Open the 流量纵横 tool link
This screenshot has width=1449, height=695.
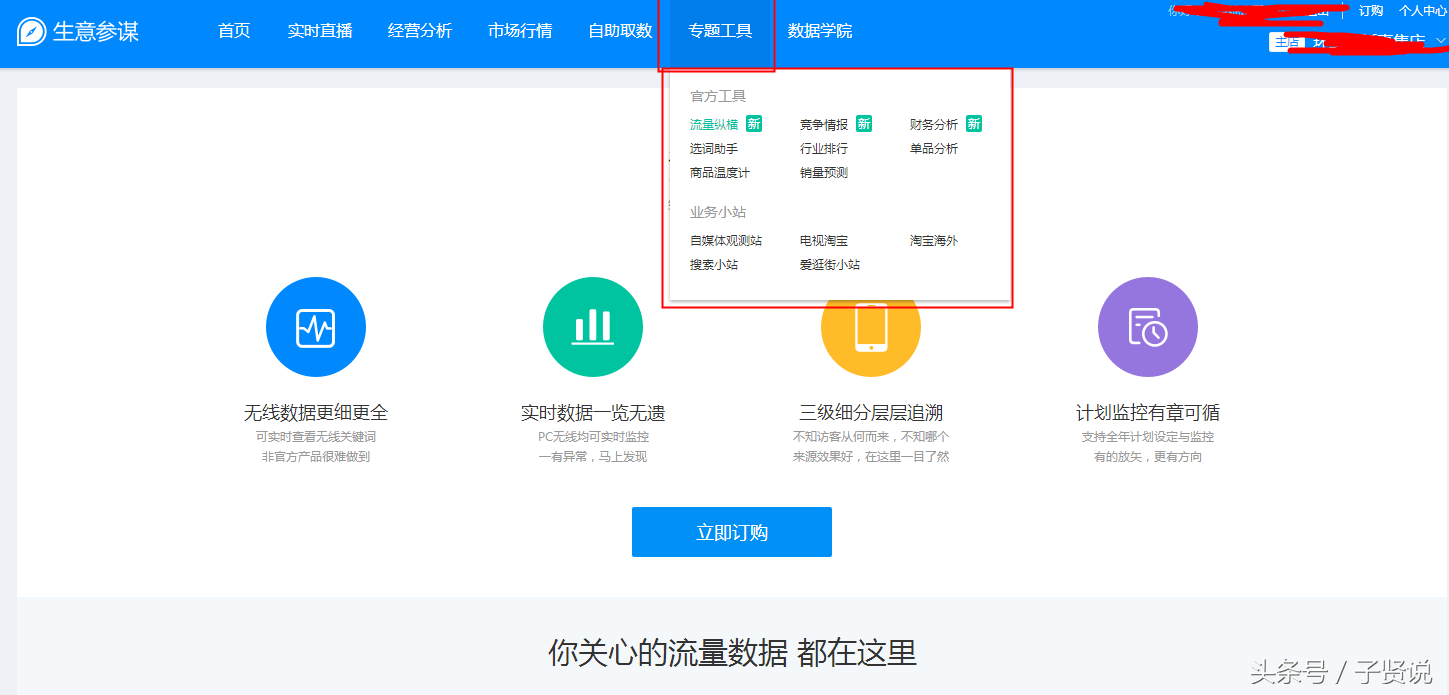pyautogui.click(x=712, y=123)
